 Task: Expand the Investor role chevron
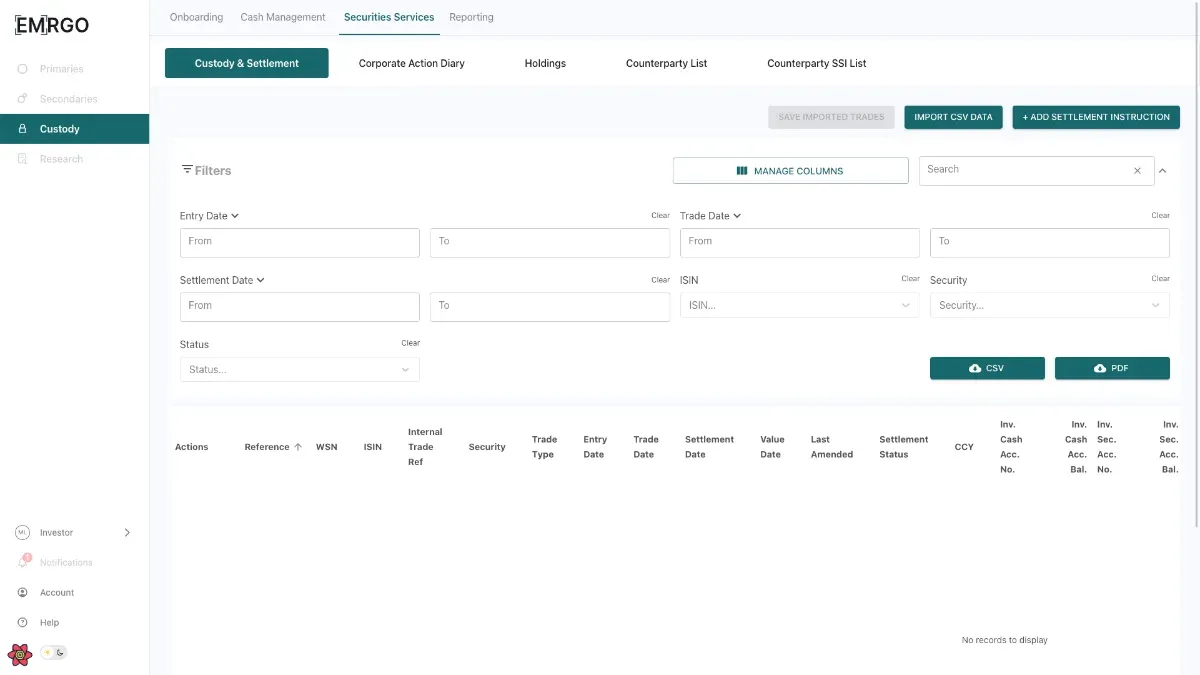click(x=127, y=533)
